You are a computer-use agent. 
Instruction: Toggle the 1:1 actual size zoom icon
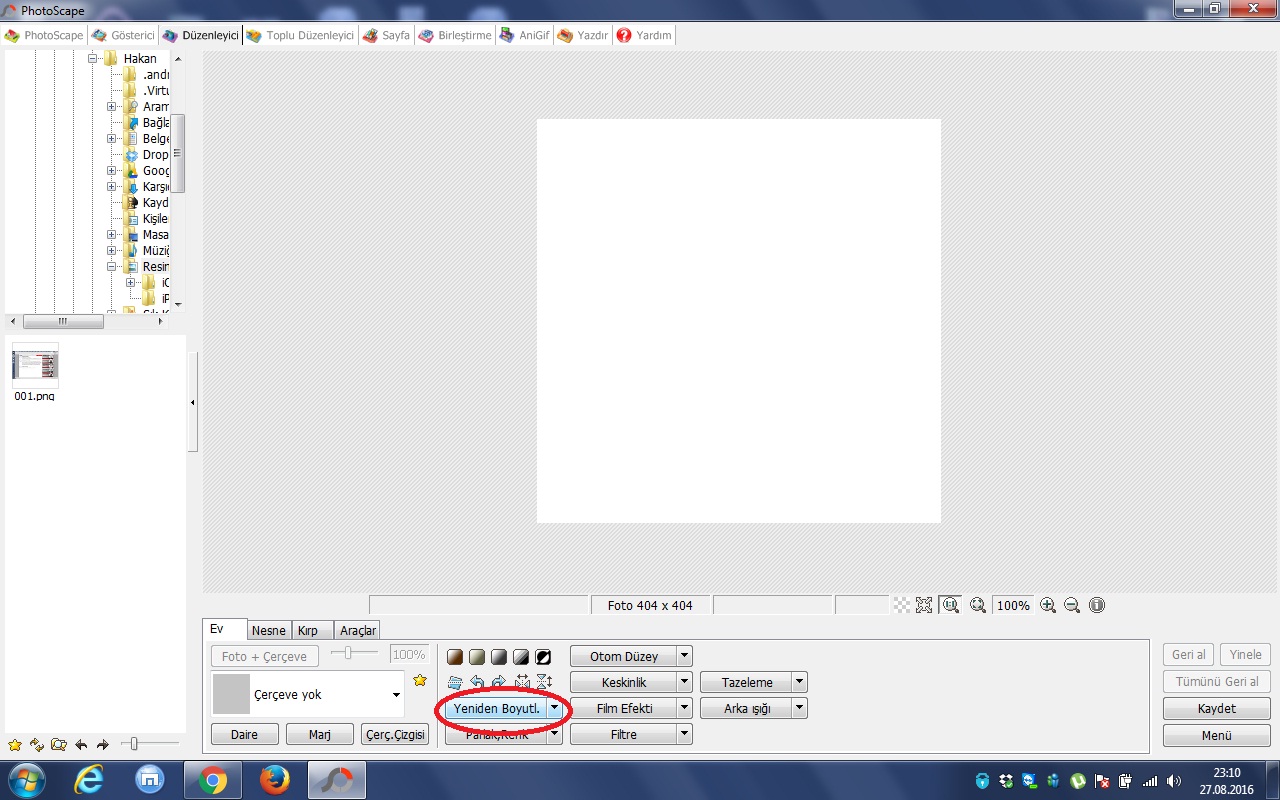[951, 605]
